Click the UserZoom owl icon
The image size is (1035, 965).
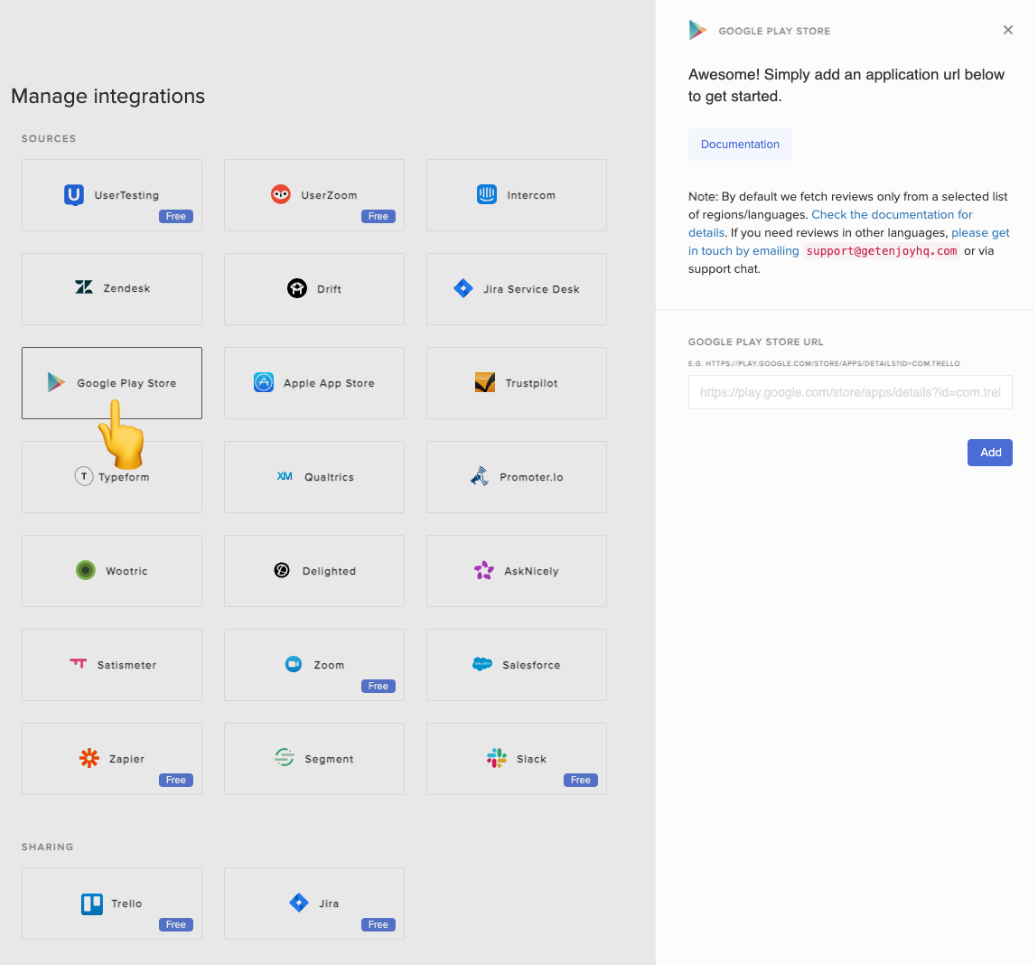pos(281,194)
